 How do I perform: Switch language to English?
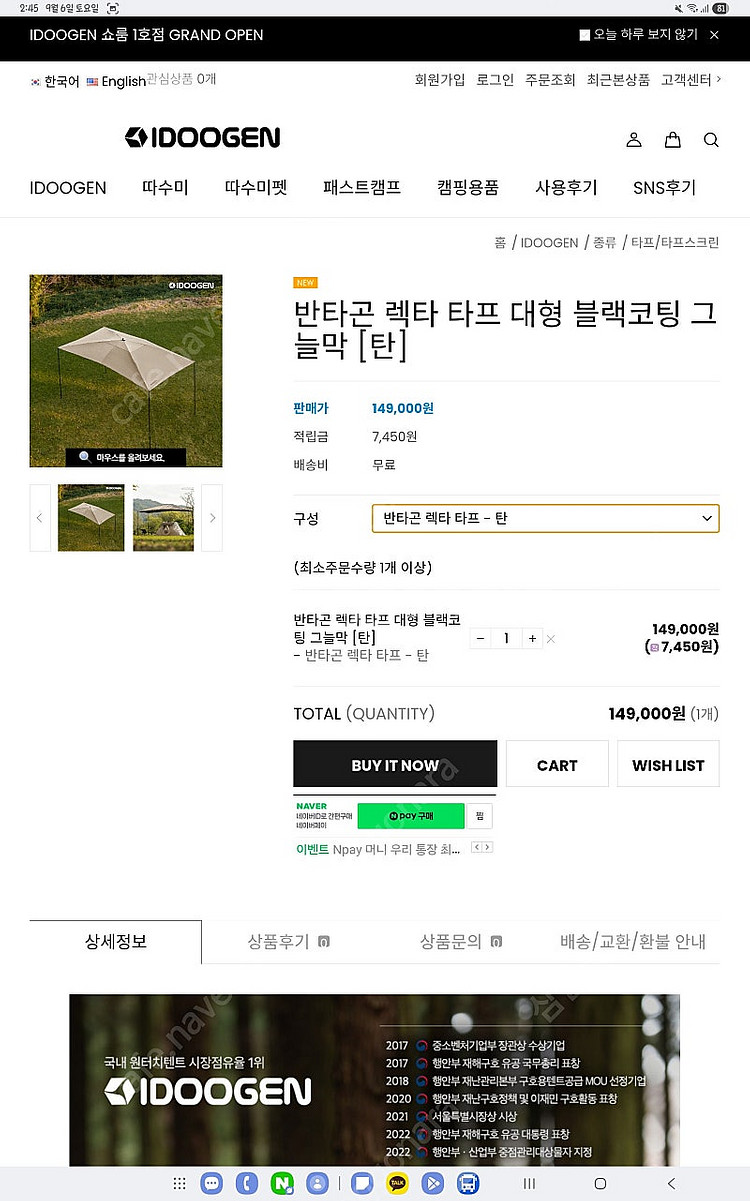click(116, 81)
